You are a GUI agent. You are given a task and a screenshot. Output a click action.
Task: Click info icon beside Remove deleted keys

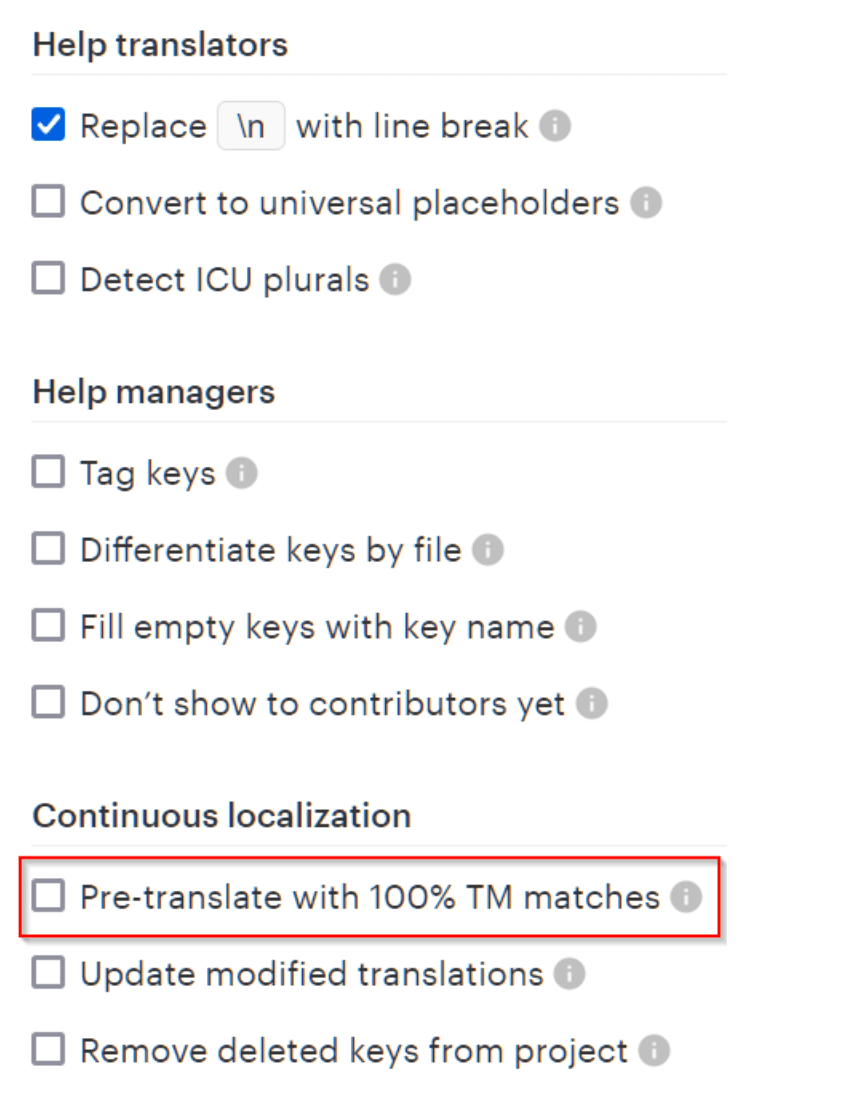coord(654,1051)
